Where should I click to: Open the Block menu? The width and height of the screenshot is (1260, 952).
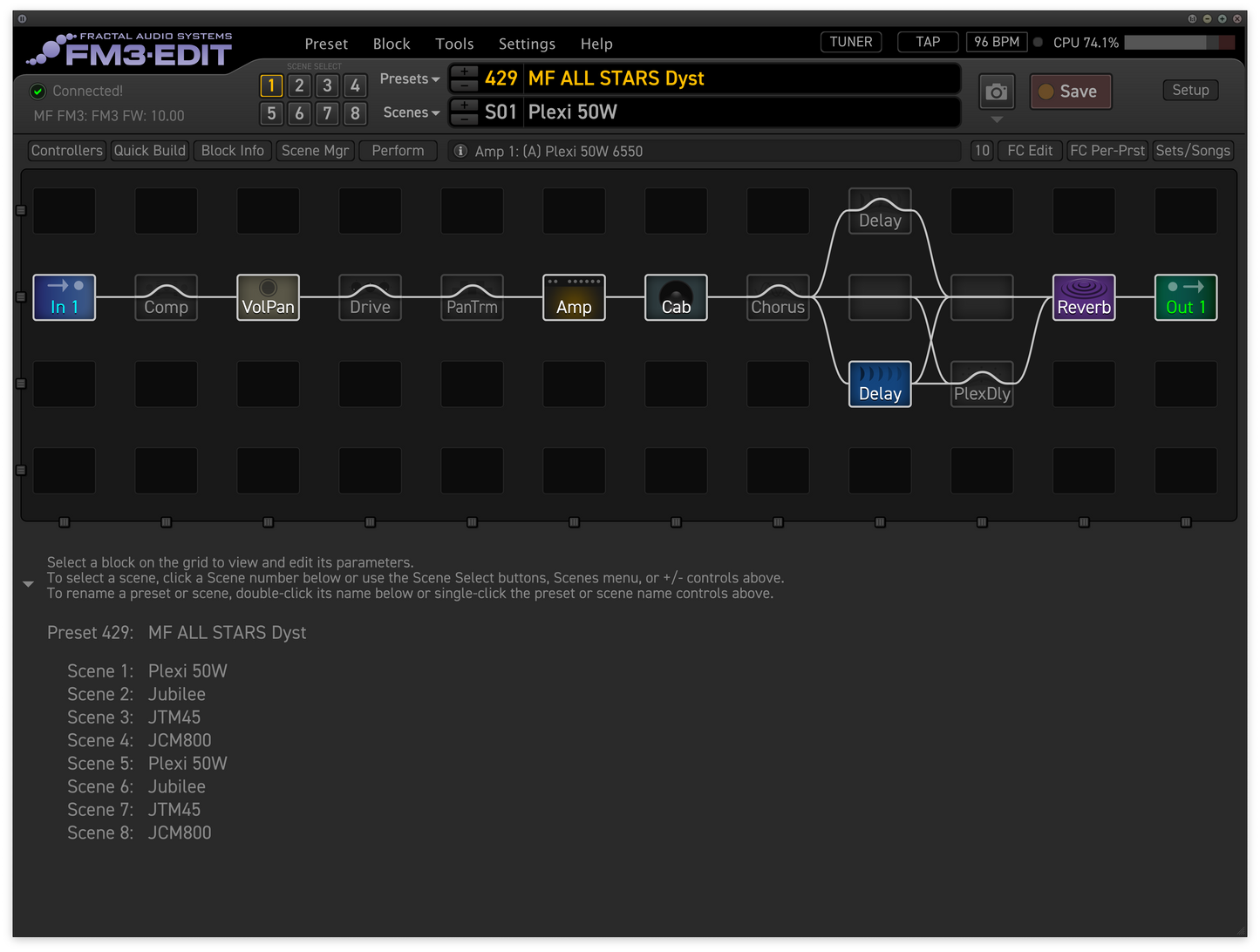(392, 44)
